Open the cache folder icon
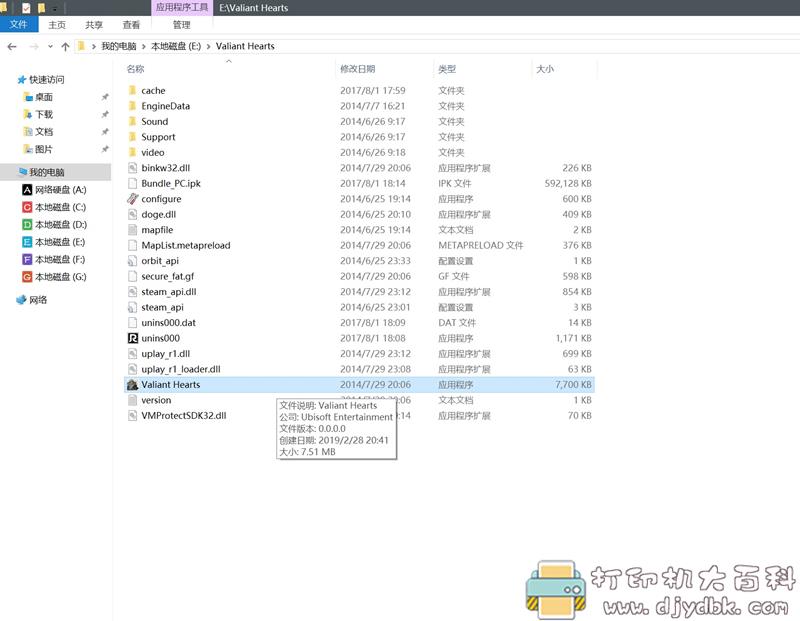Viewport: 800px width, 621px height. coord(133,90)
